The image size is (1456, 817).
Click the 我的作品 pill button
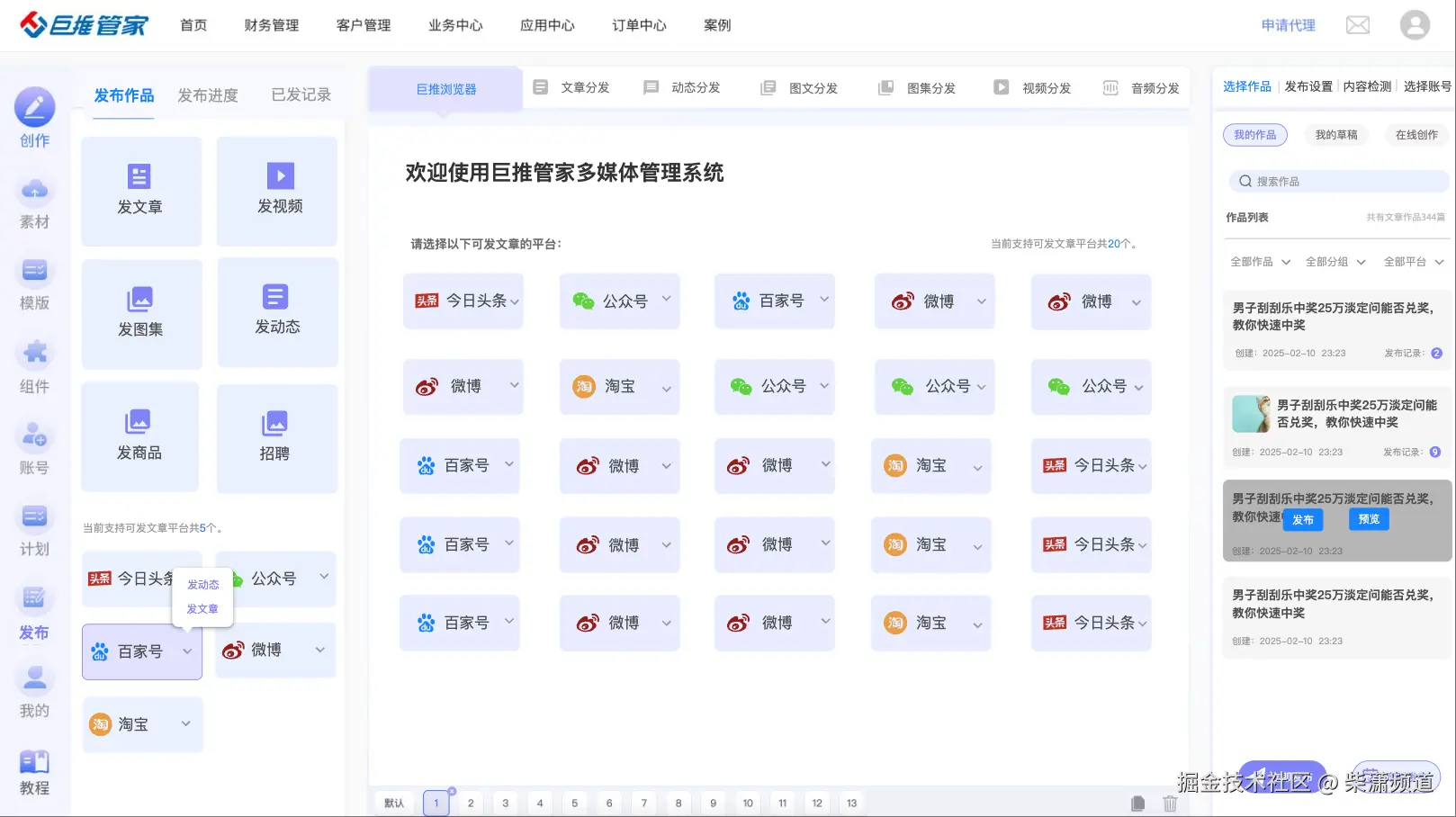pos(1254,135)
